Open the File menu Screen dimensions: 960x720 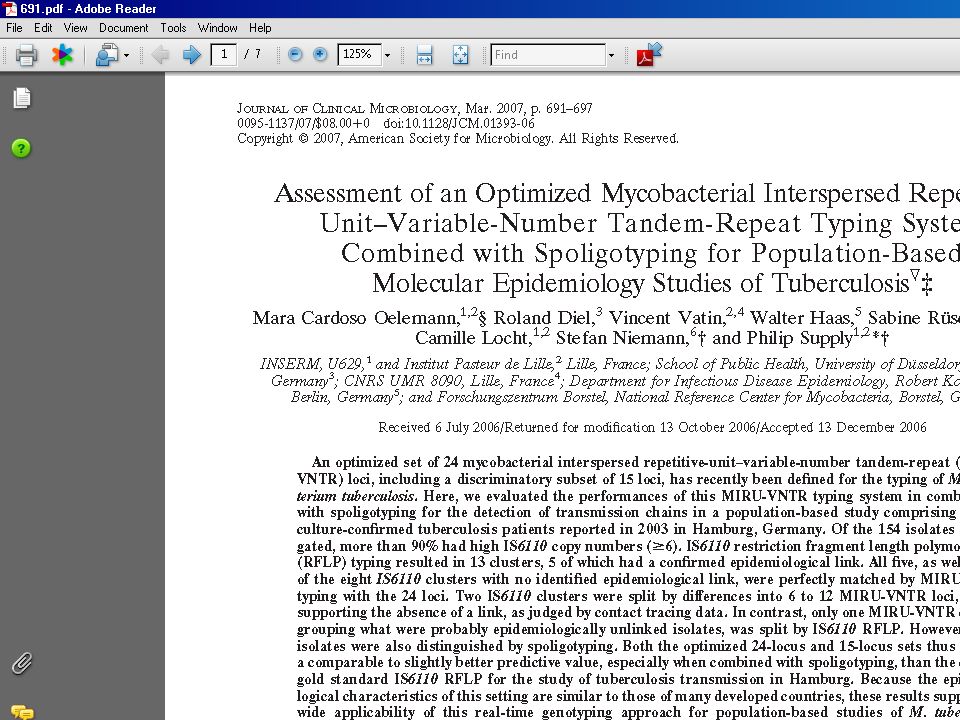(14, 28)
